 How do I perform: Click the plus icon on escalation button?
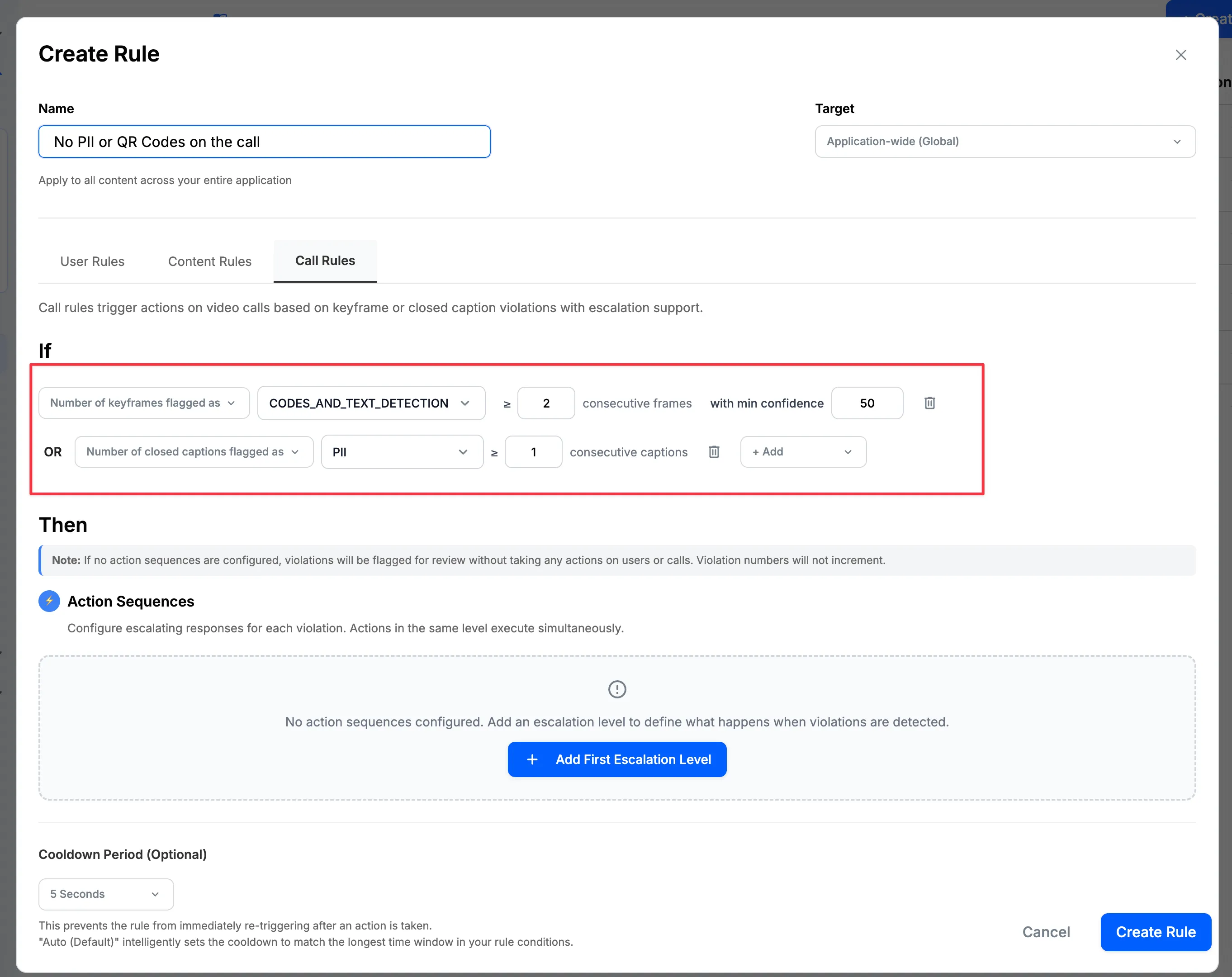(x=532, y=759)
